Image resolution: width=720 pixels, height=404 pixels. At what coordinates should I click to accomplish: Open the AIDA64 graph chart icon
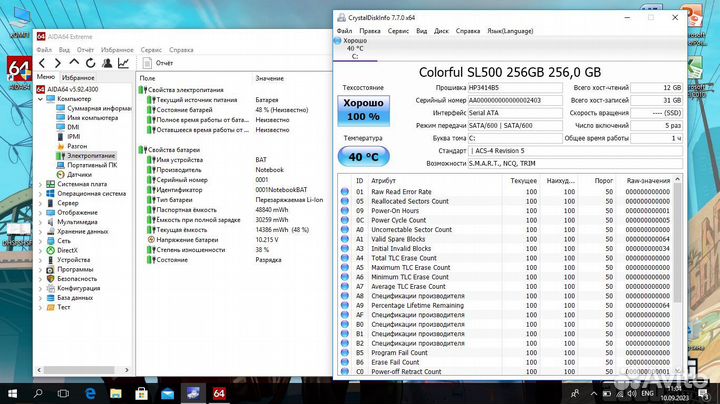tap(123, 63)
